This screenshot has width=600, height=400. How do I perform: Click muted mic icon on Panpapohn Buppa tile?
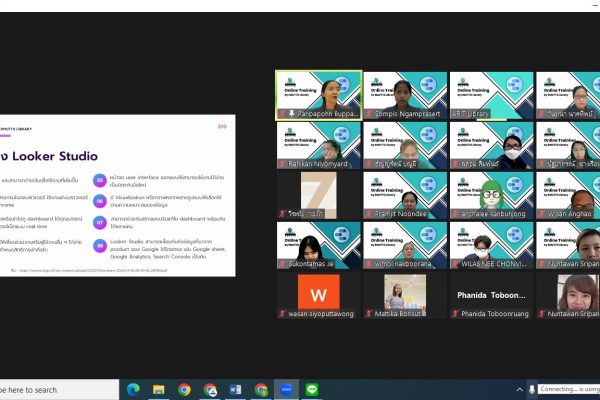point(282,114)
